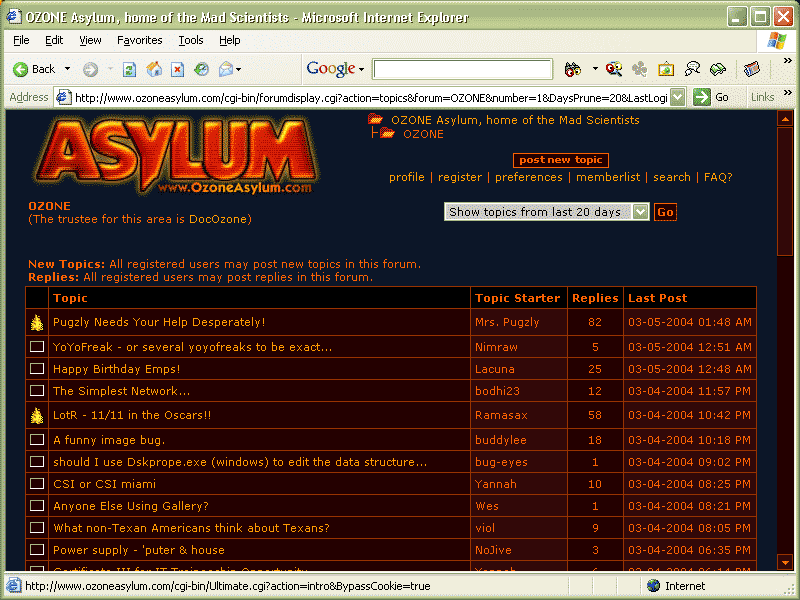The image size is (800, 600).
Task: Open 'Pugzly Needs Your Help Desperately!' topic
Action: (159, 322)
